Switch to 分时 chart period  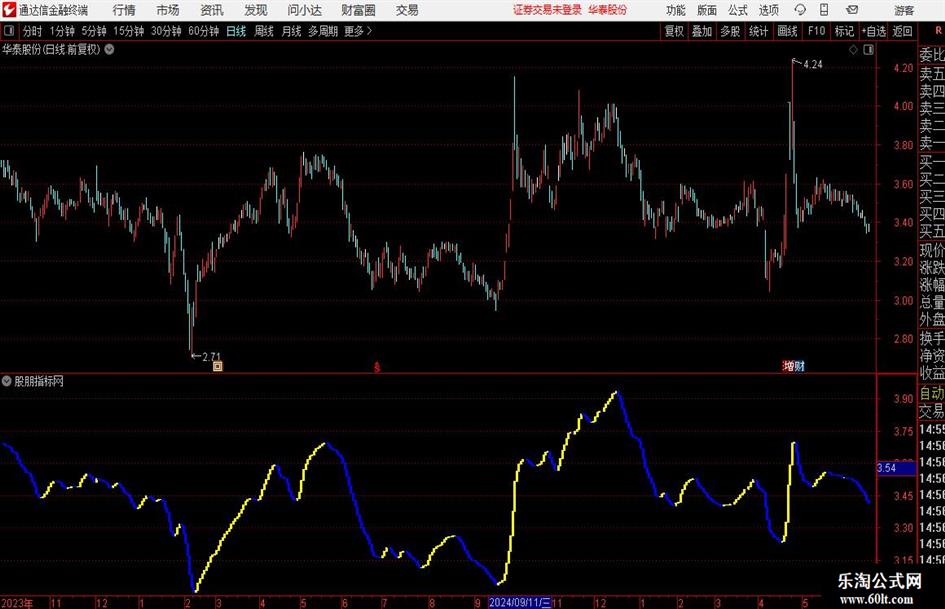tap(32, 31)
